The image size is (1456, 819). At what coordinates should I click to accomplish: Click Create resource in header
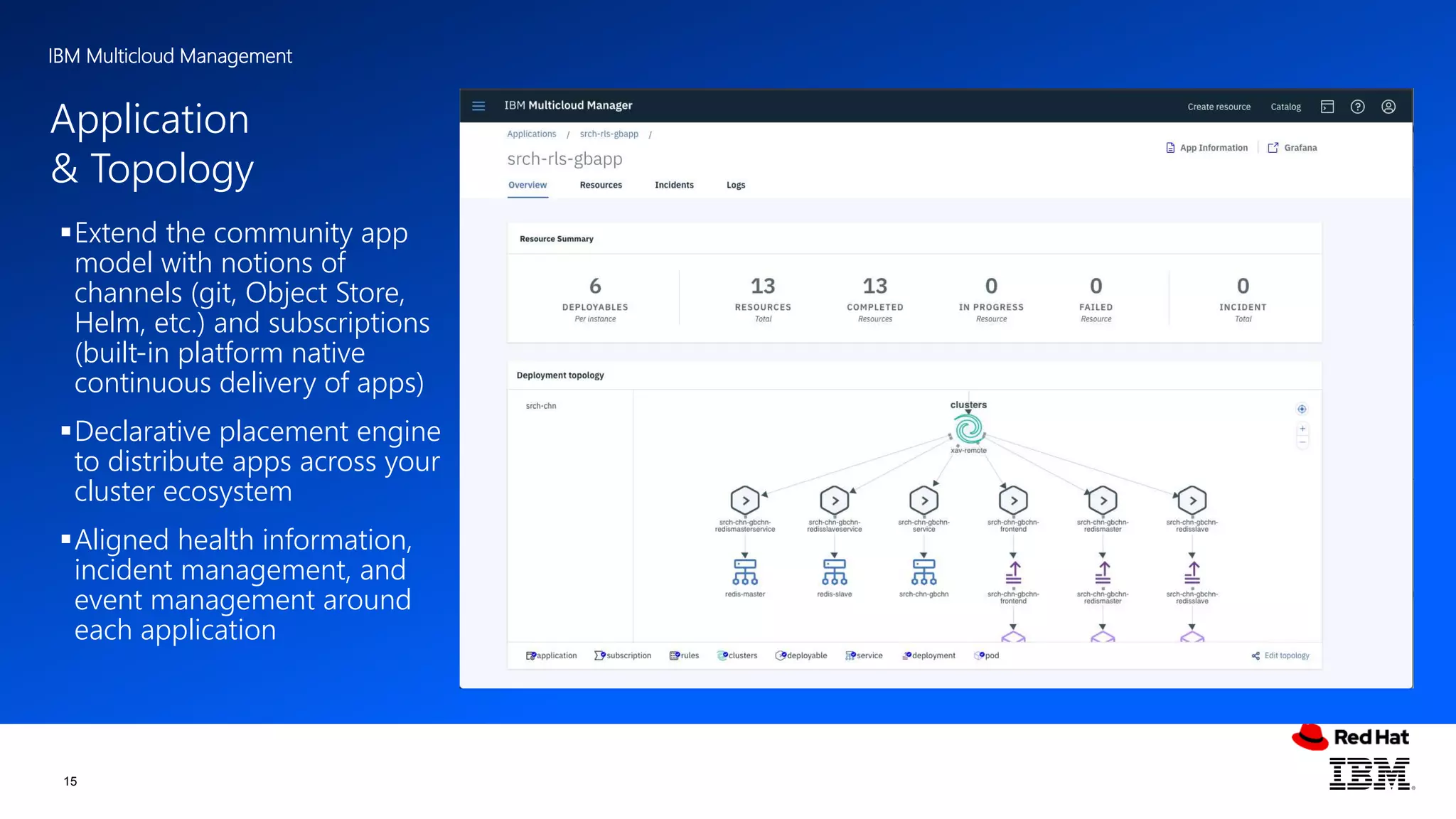(x=1219, y=107)
